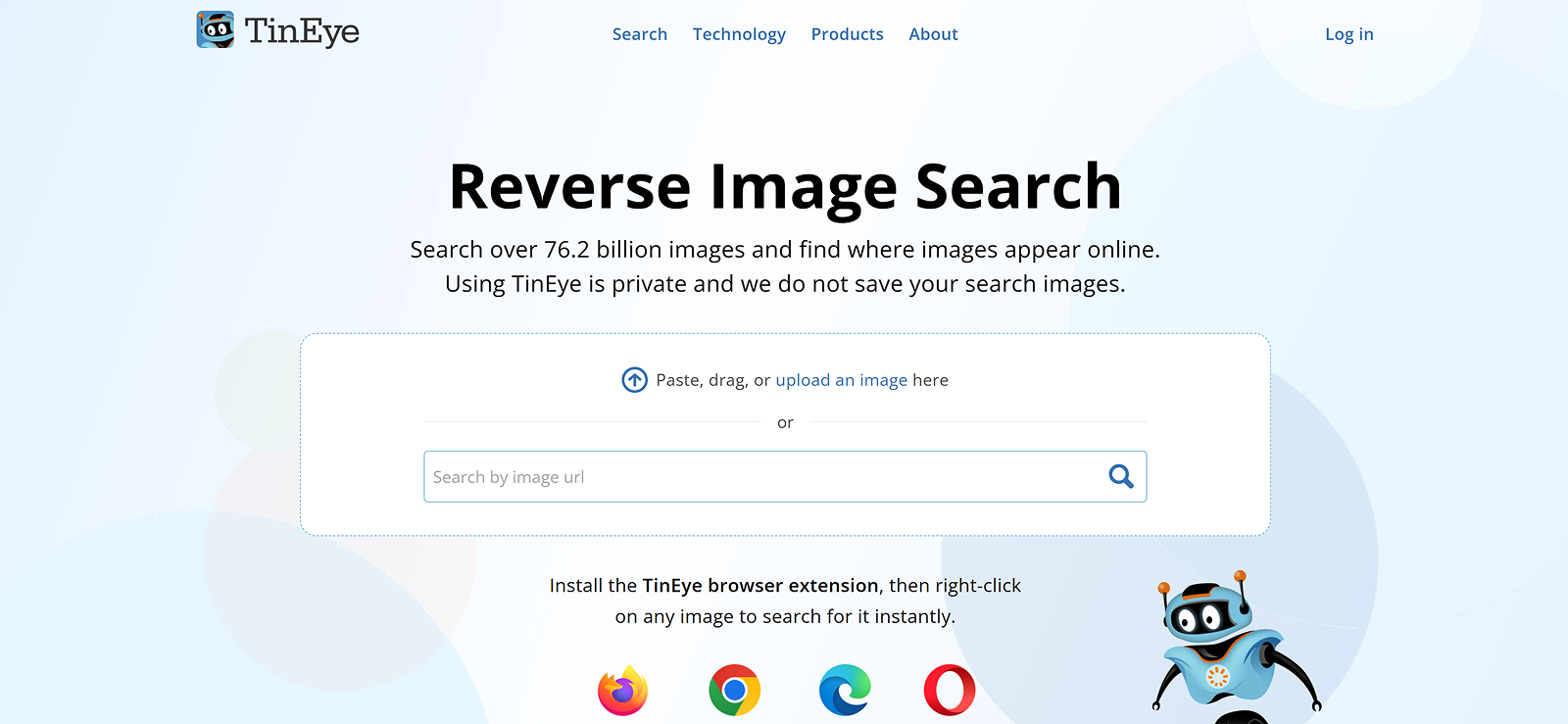Screen dimensions: 1568x724
Task: Click the upload arrow circle icon
Action: click(x=635, y=380)
